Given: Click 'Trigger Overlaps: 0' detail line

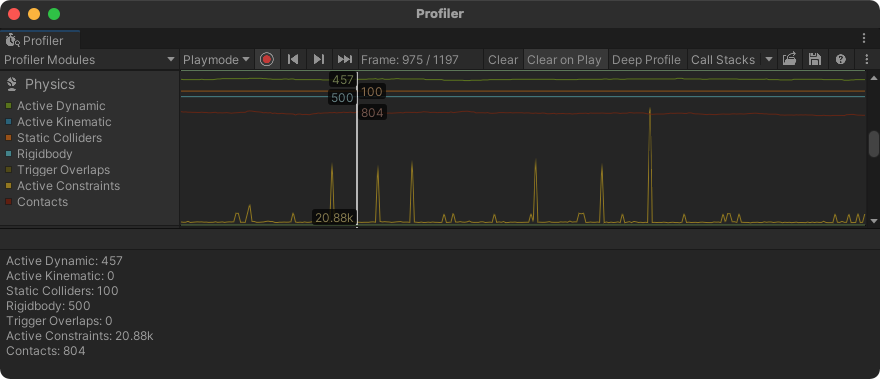Looking at the screenshot, I should click(x=59, y=321).
